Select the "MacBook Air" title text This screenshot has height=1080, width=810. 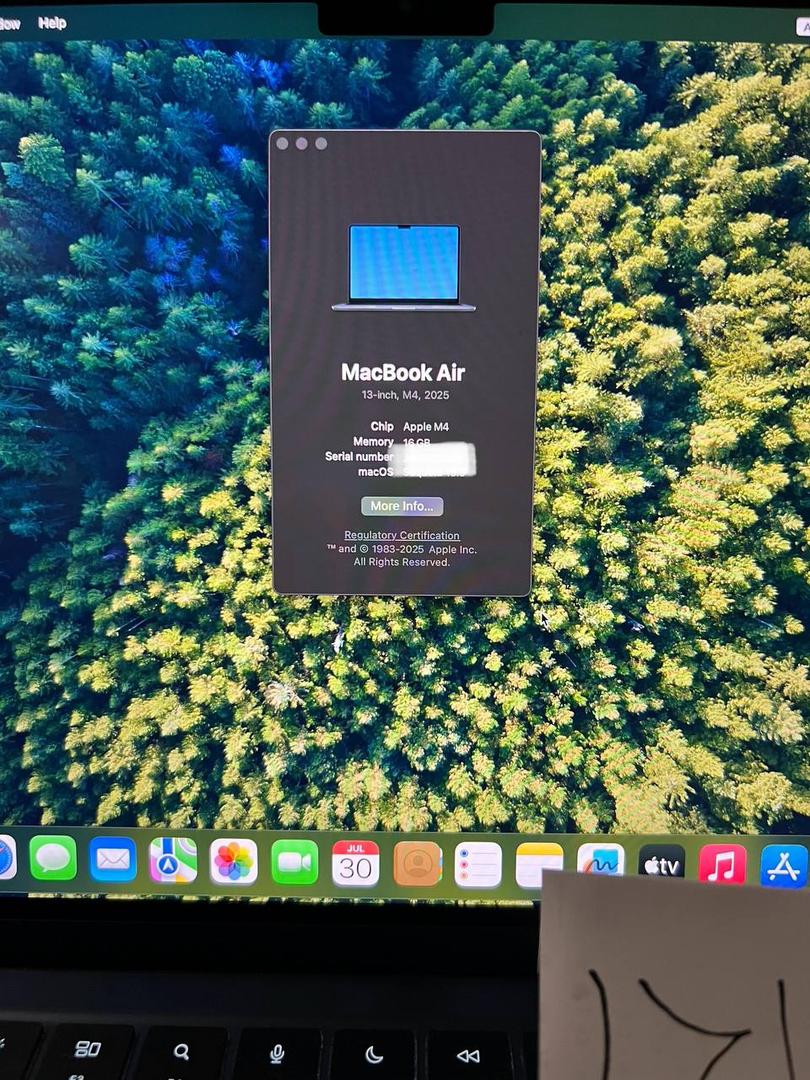403,373
